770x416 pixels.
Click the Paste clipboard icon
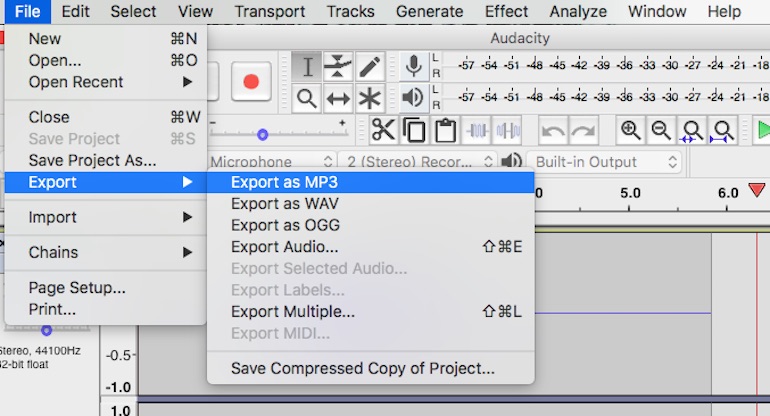coord(445,131)
